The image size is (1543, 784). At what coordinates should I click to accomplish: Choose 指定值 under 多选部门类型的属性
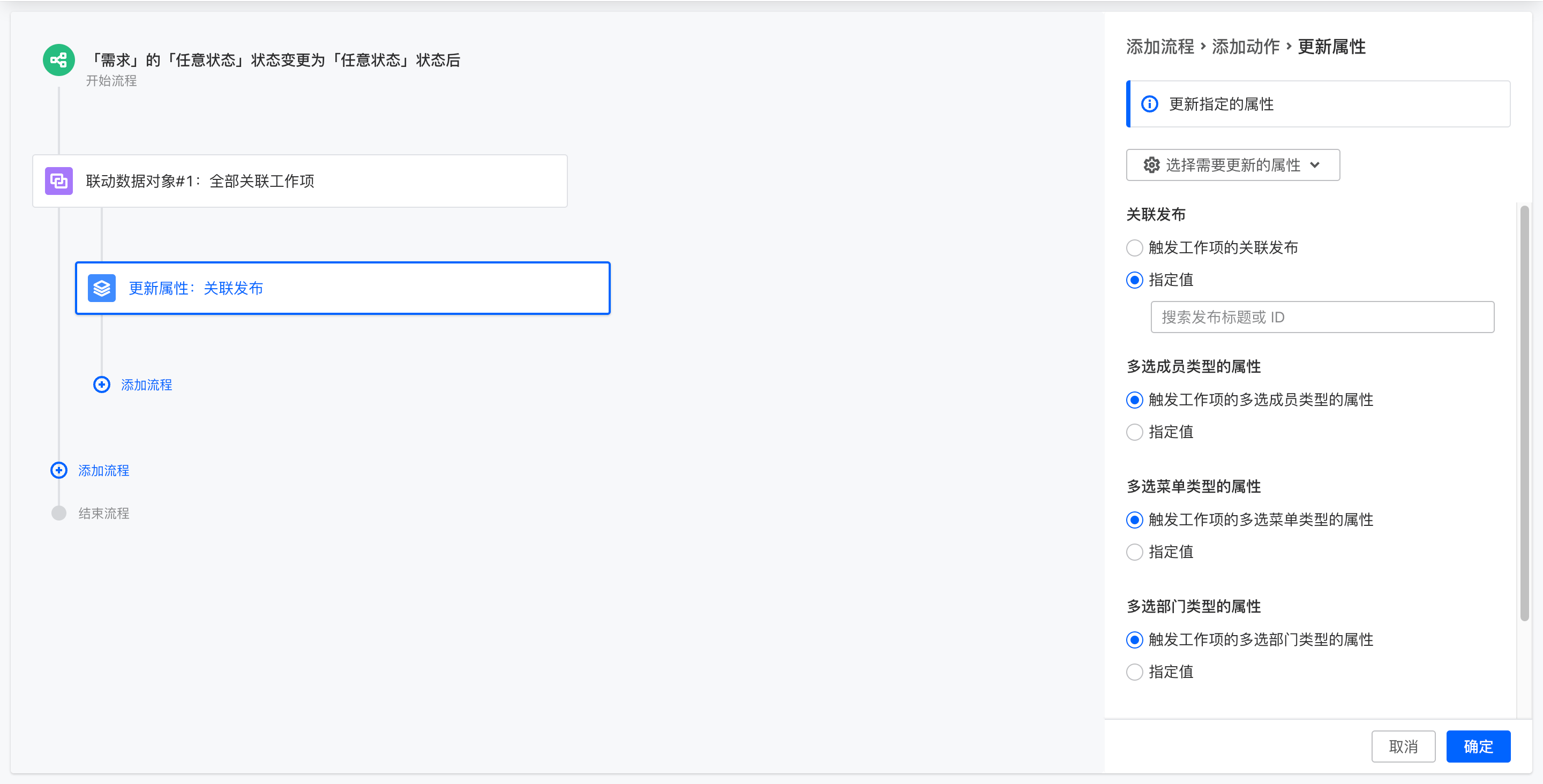point(1135,672)
